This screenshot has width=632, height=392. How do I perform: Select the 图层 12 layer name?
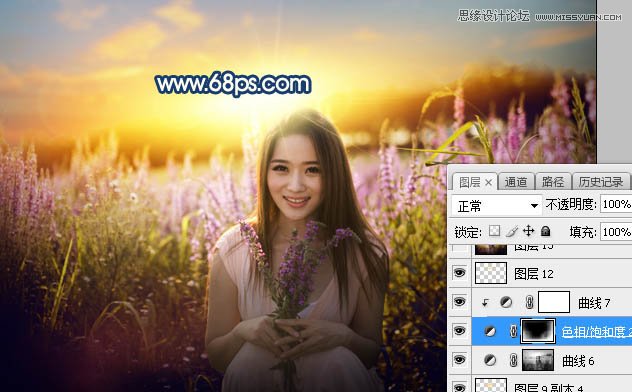pos(534,274)
